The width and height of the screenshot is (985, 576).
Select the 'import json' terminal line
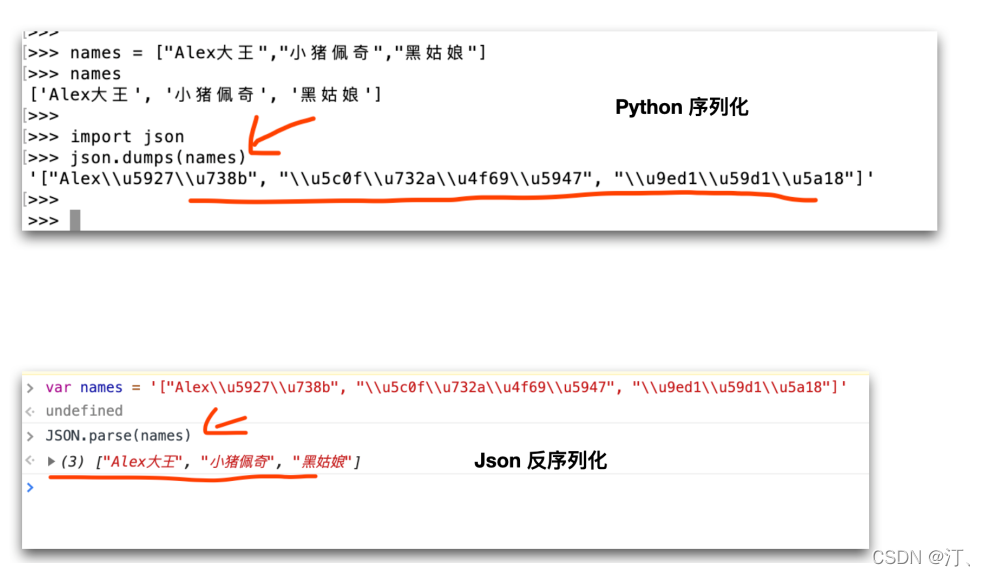pos(106,137)
